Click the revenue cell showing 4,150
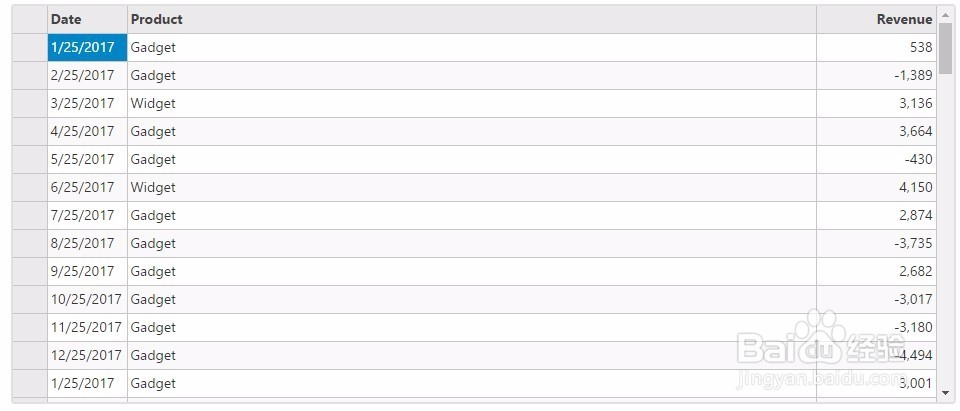 click(x=876, y=187)
